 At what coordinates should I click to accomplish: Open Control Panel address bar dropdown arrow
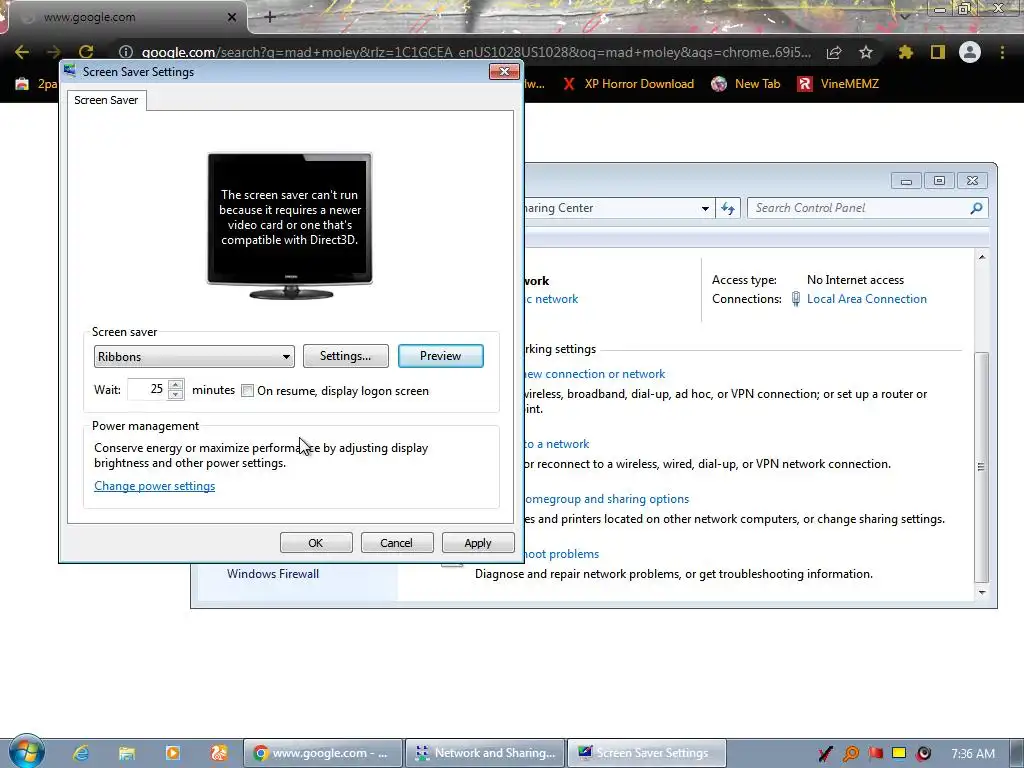coord(705,208)
